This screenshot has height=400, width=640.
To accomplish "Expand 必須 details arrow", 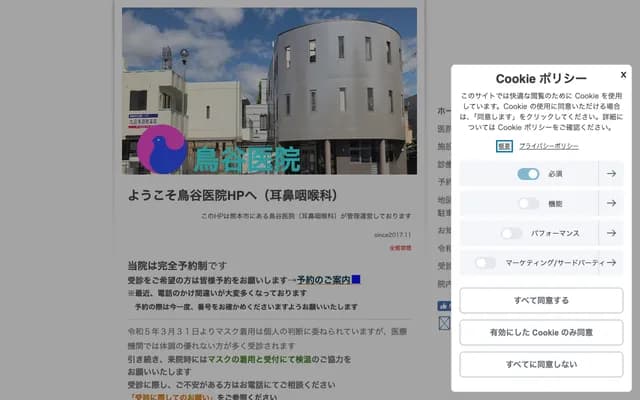I will tap(611, 173).
